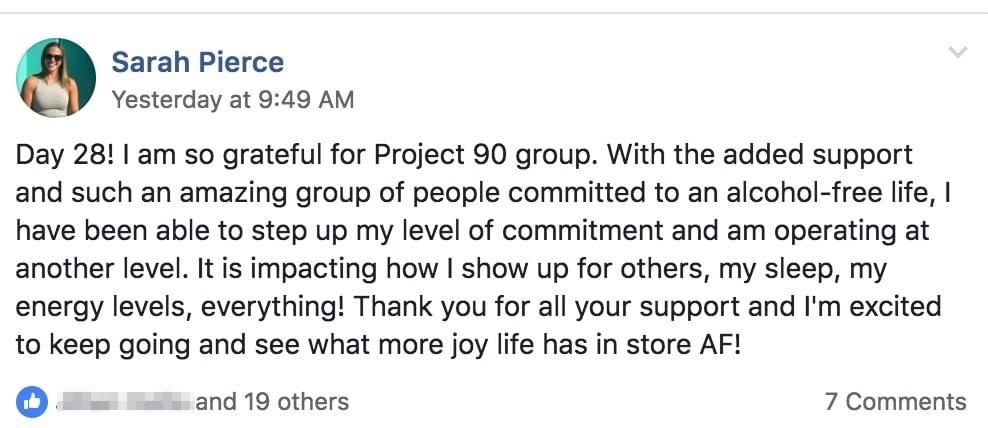988x428 pixels.
Task: Click the blue thumbs-up Like reaction icon
Action: 32,402
